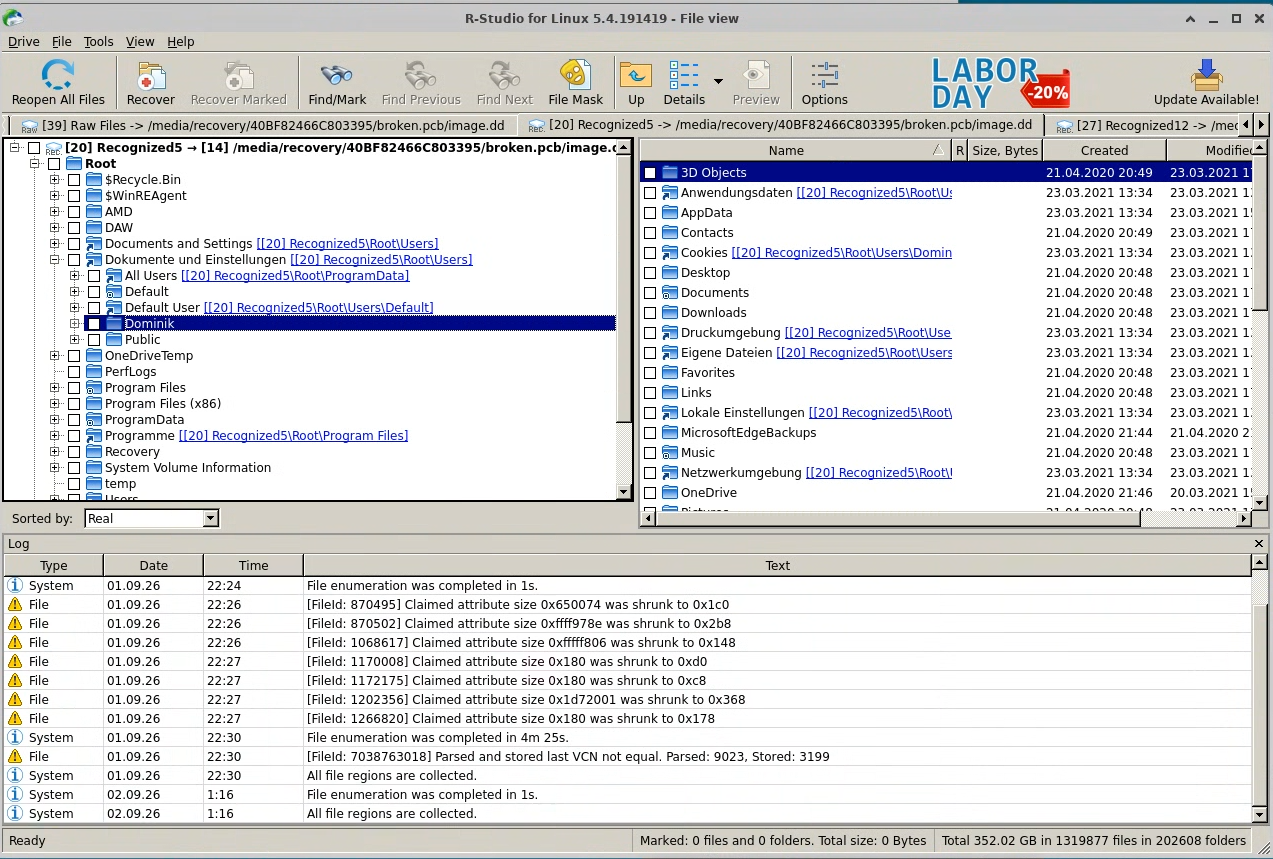The height and width of the screenshot is (859, 1273).
Task: Click the Music folder icon in file list
Action: pyautogui.click(x=670, y=452)
